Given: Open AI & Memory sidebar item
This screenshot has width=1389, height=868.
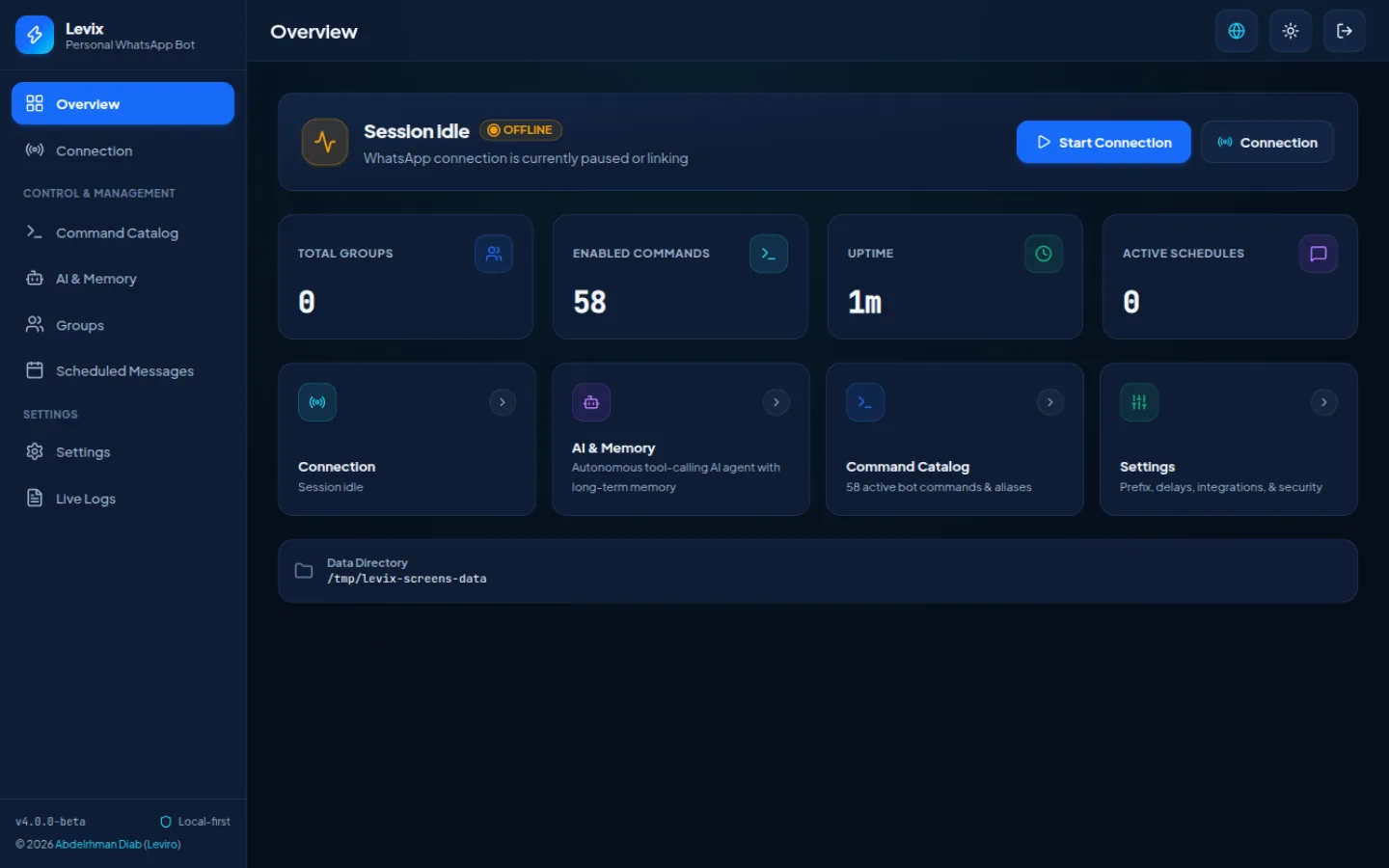Looking at the screenshot, I should [123, 279].
